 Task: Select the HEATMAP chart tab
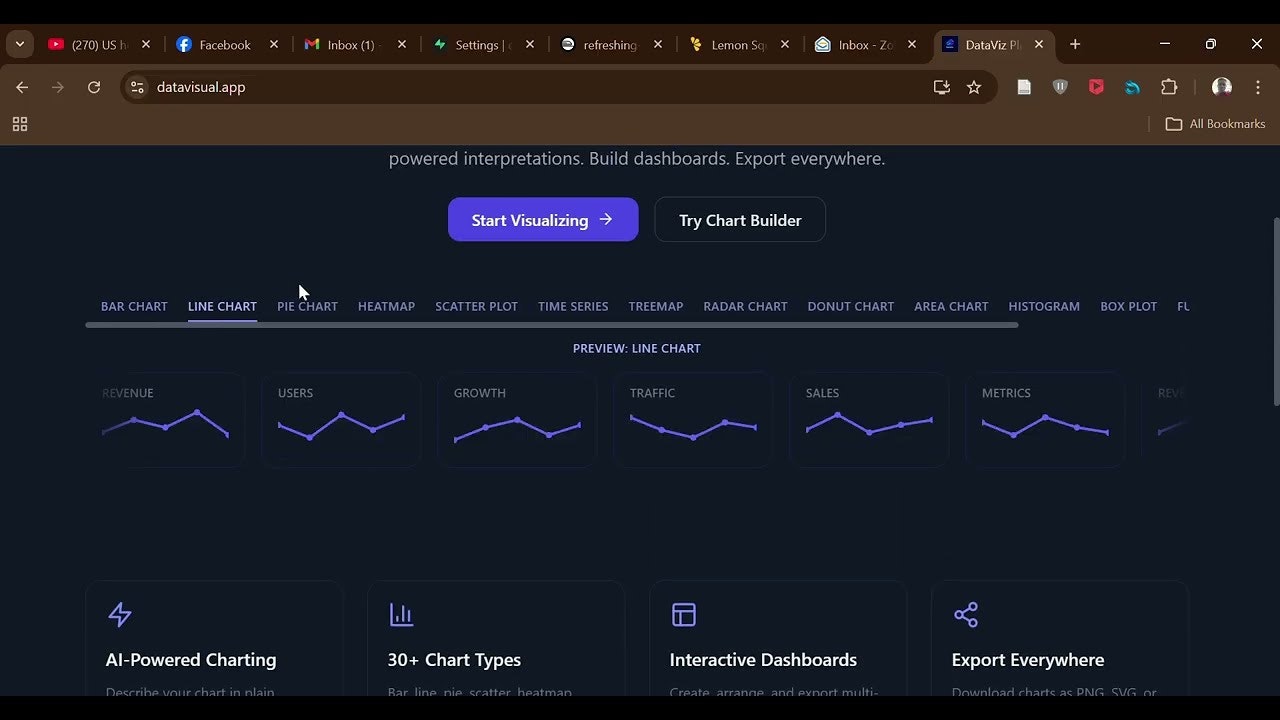pyautogui.click(x=386, y=306)
